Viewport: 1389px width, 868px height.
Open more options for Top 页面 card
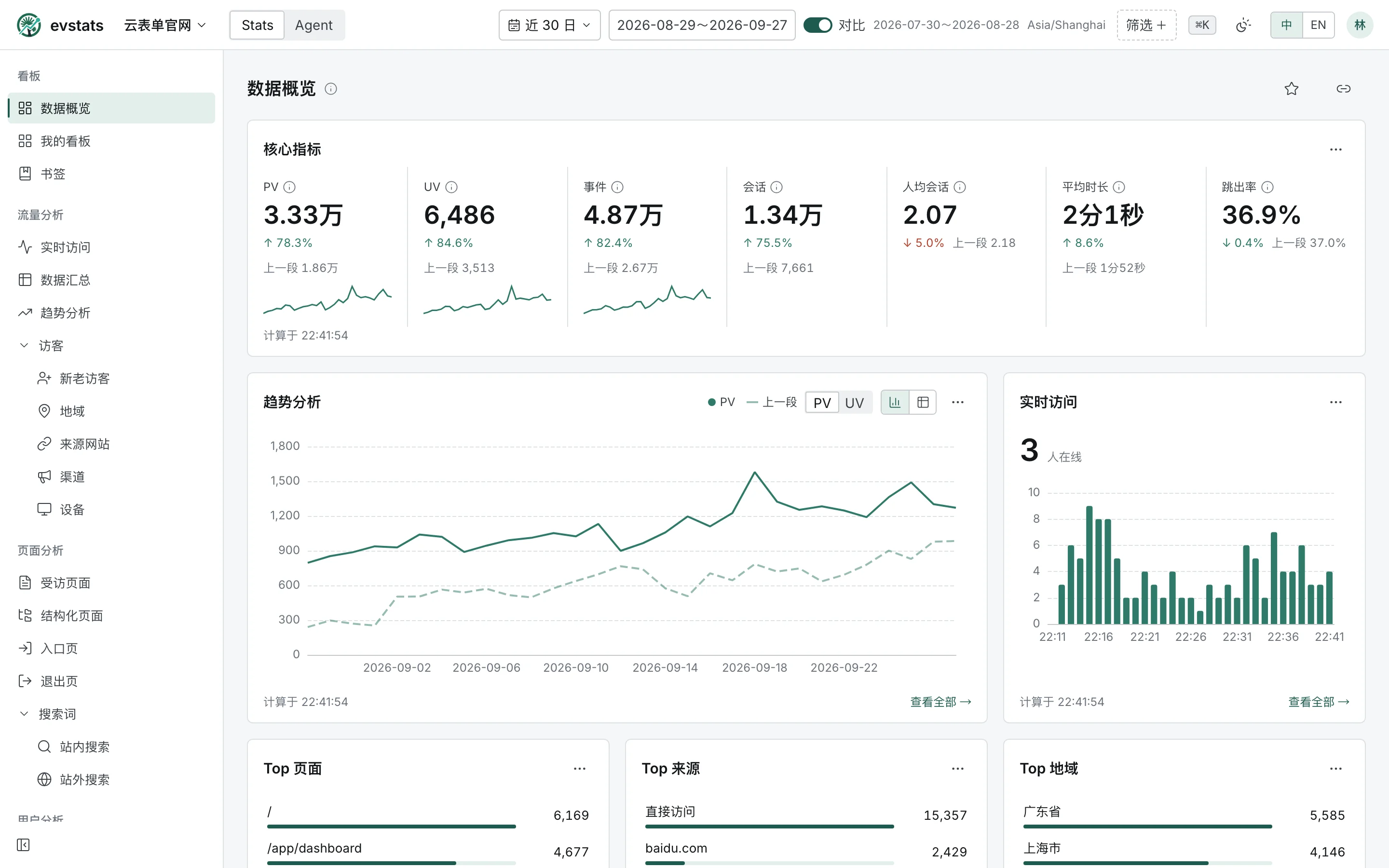580,769
